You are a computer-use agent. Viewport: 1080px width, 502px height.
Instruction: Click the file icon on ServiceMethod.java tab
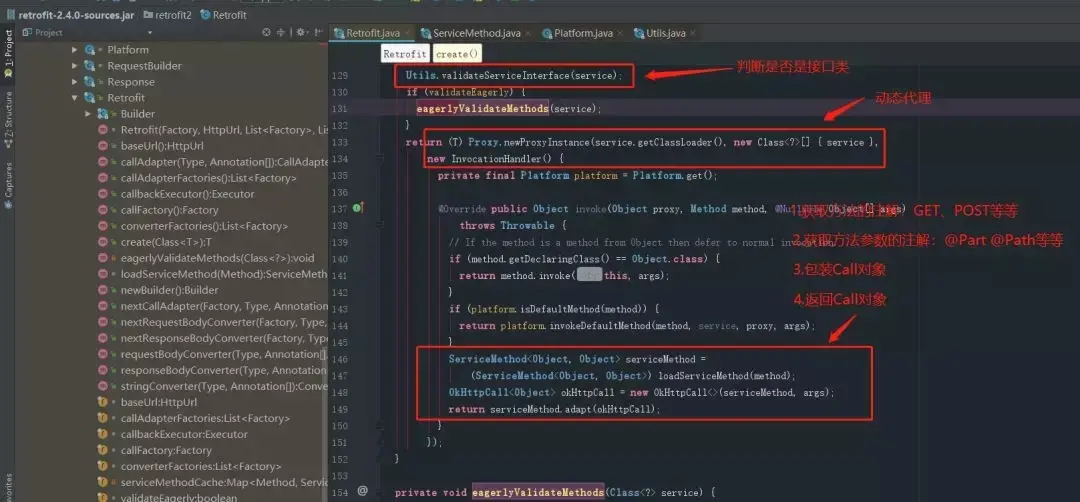point(427,32)
